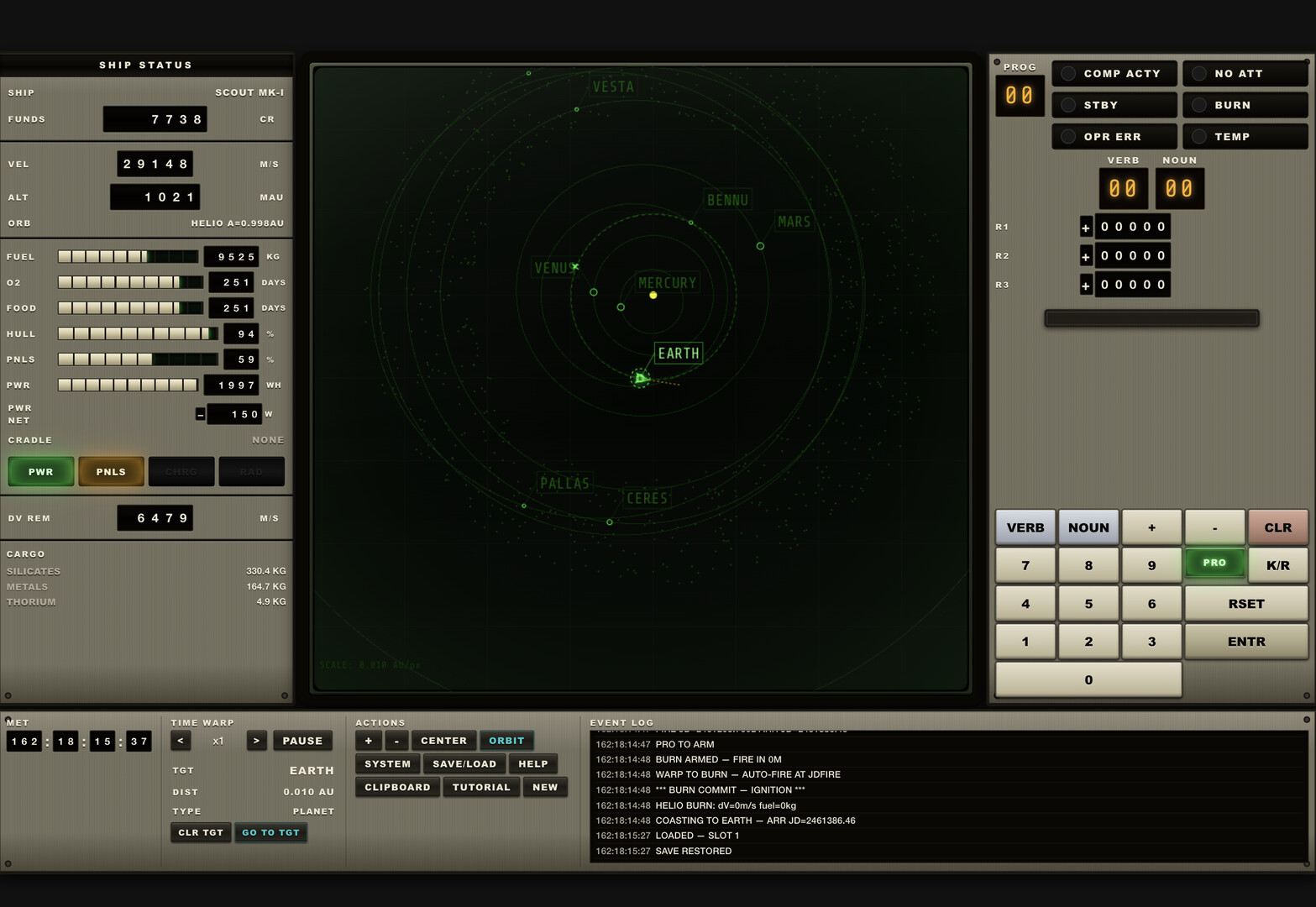The width and height of the screenshot is (1316, 907).
Task: Select the Mars planet marker
Action: point(760,246)
